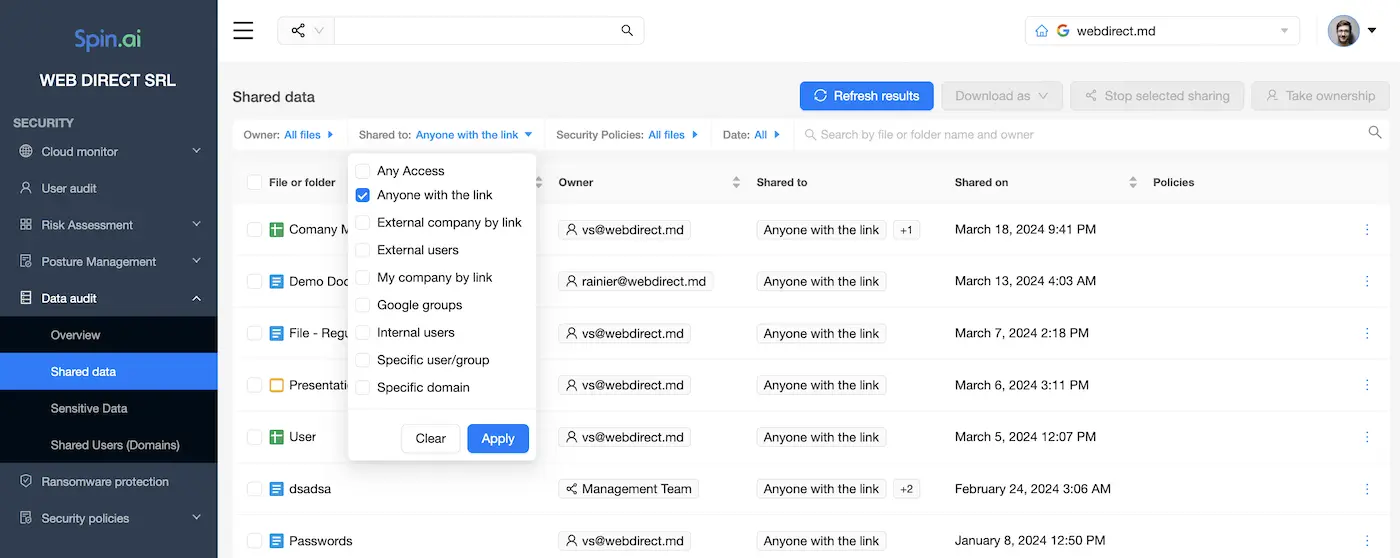Click the file or folder name search field
Screen dimensions: 1400x558
pyautogui.click(x=1080, y=135)
